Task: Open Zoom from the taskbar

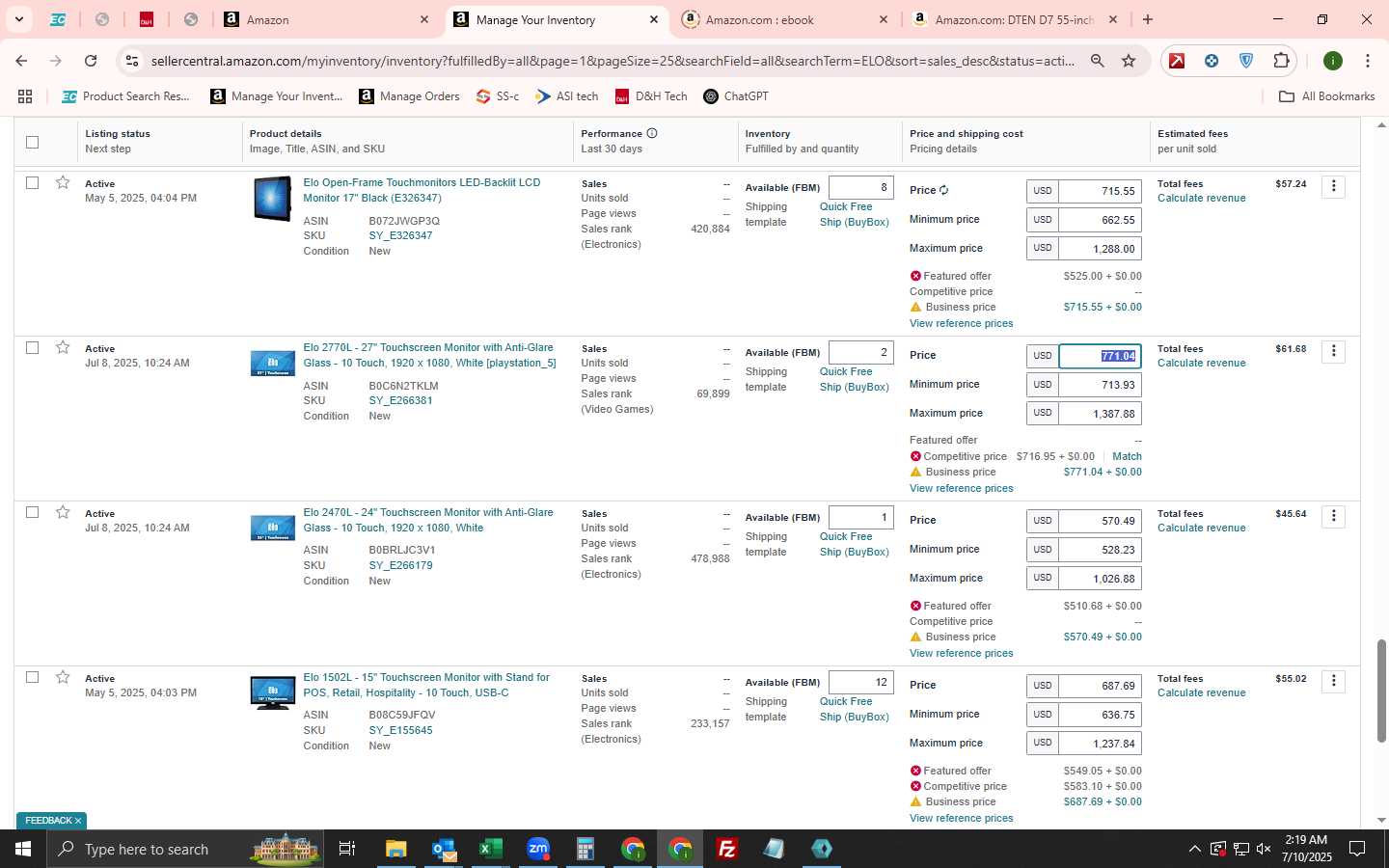Action: [537, 849]
